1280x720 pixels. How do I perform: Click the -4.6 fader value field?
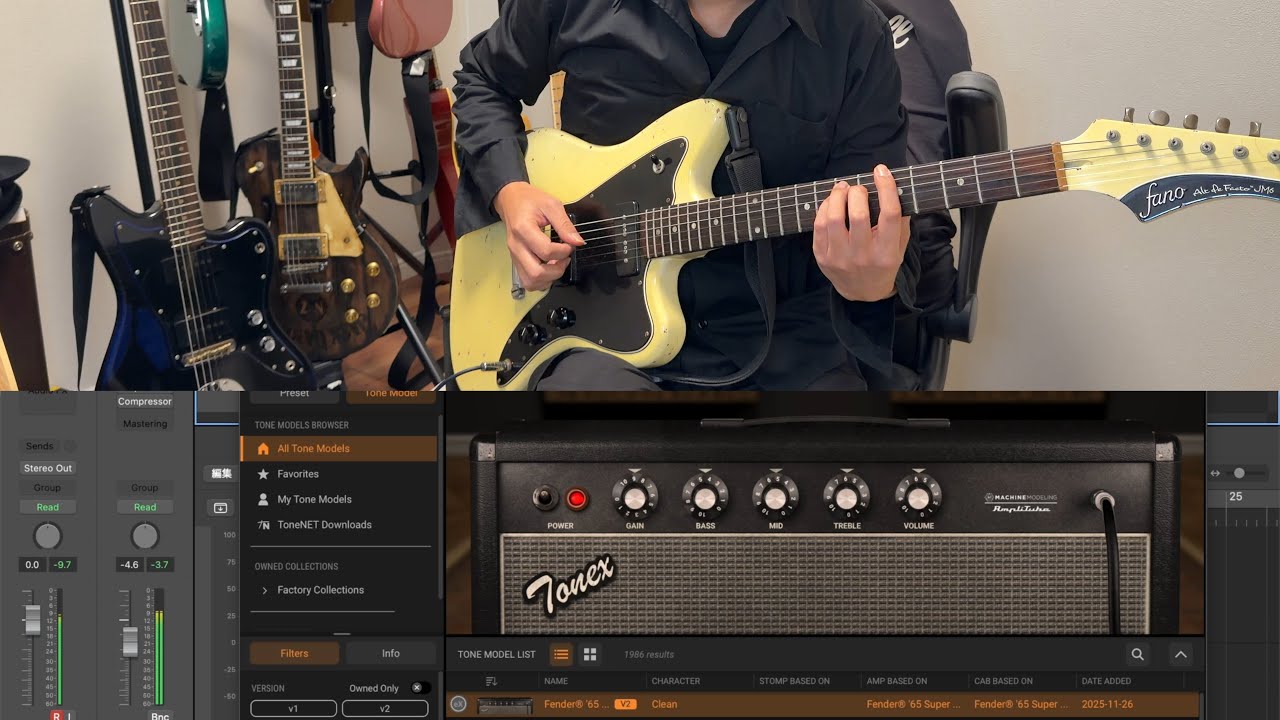(129, 565)
